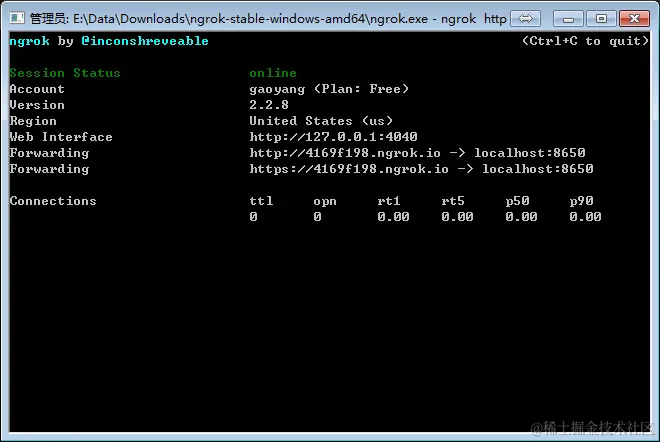Screen dimensions: 660x442
Task: Click the 'Version' label
Action: pyautogui.click(x=37, y=105)
